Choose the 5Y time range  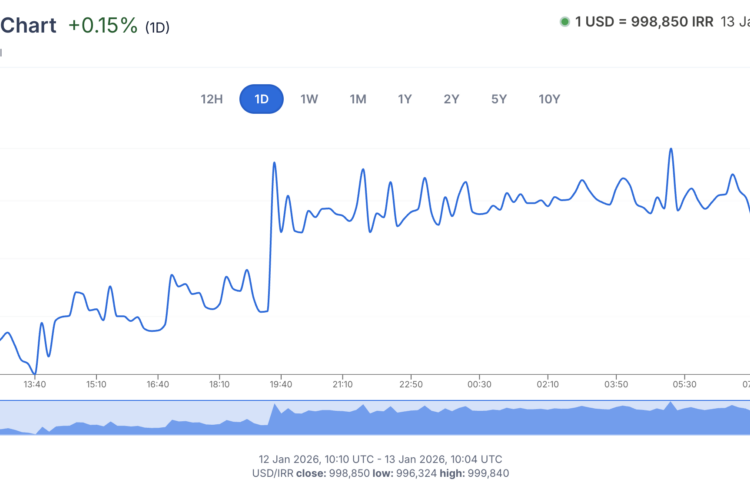(499, 99)
